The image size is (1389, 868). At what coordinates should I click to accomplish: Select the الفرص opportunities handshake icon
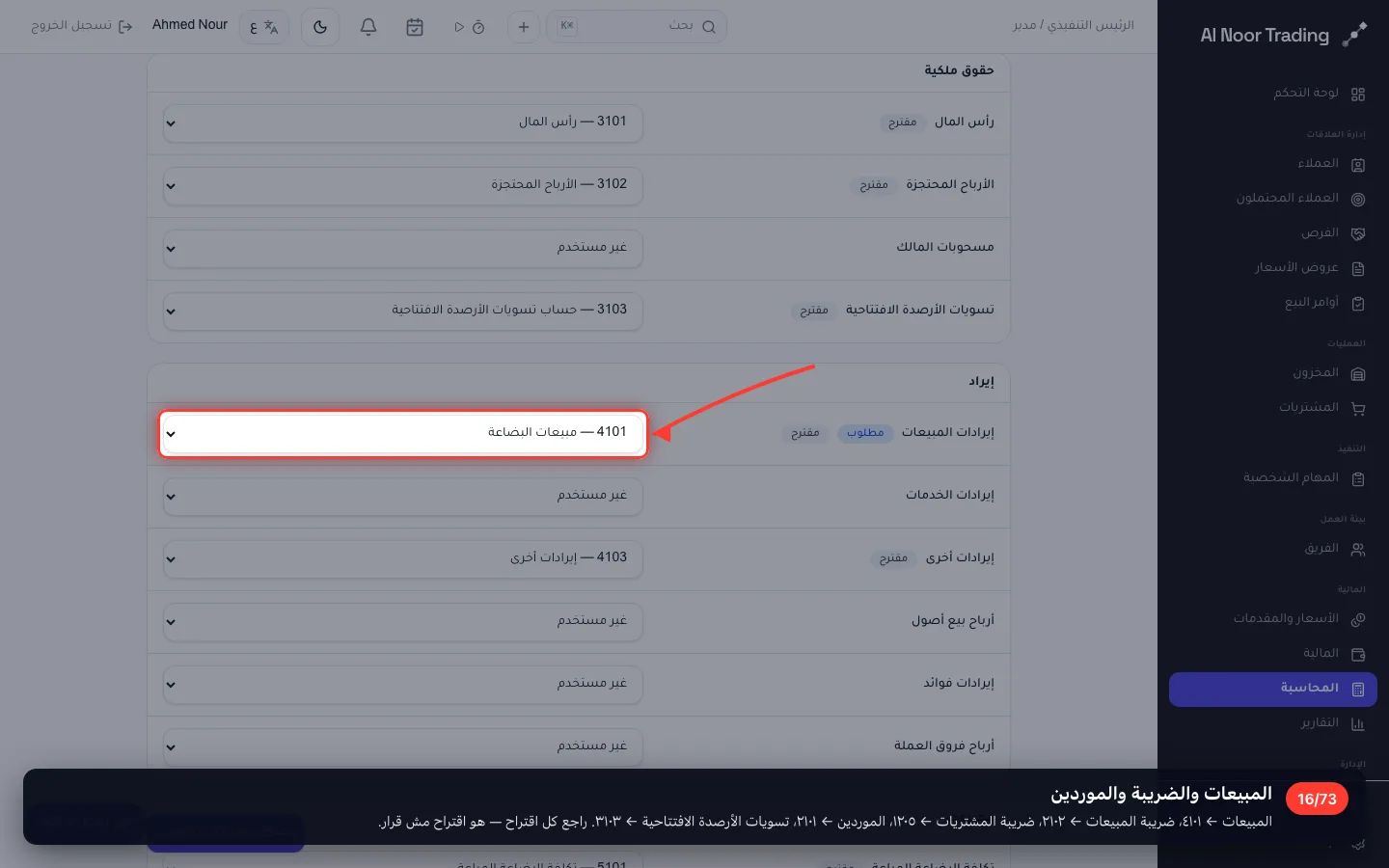point(1358,233)
